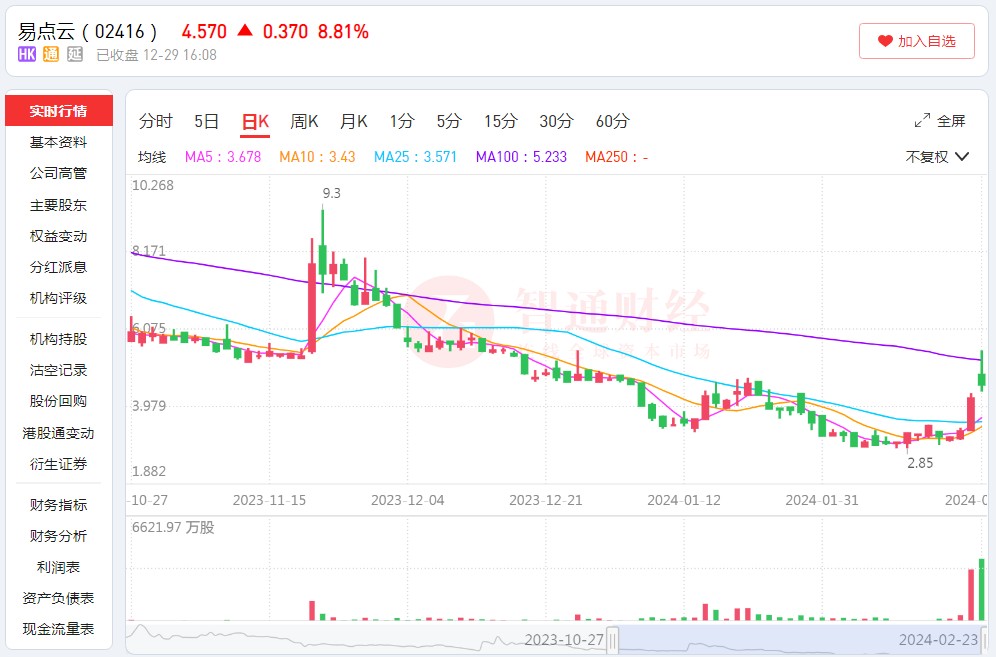Switch to the 周K weekly chart tab
Viewport: 996px width, 657px height.
tap(304, 121)
